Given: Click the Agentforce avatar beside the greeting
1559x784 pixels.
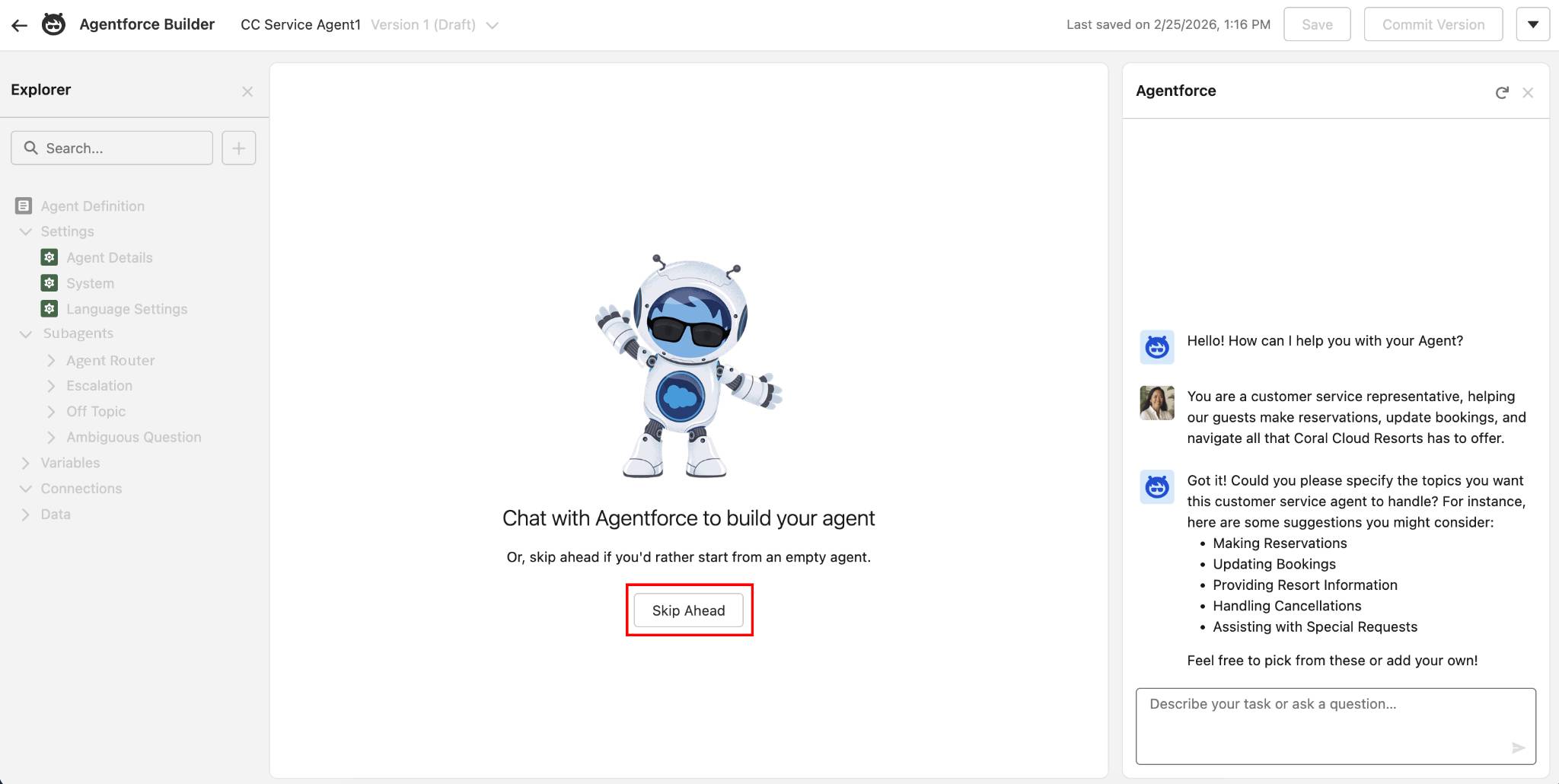Looking at the screenshot, I should tap(1157, 347).
